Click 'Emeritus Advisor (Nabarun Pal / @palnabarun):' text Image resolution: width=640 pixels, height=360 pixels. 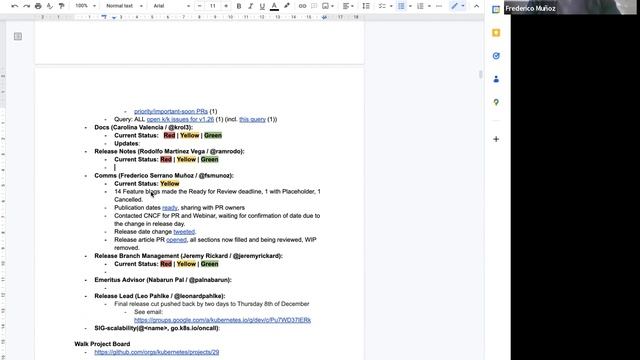pyautogui.click(x=163, y=280)
